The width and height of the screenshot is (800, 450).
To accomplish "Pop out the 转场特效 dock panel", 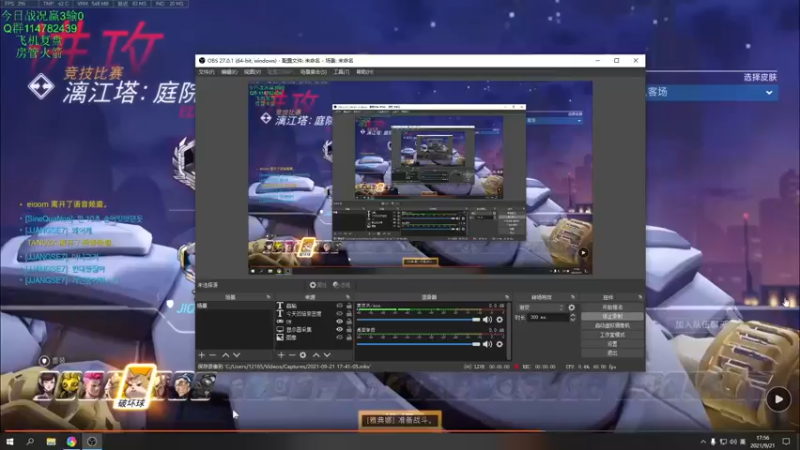I will pos(572,297).
